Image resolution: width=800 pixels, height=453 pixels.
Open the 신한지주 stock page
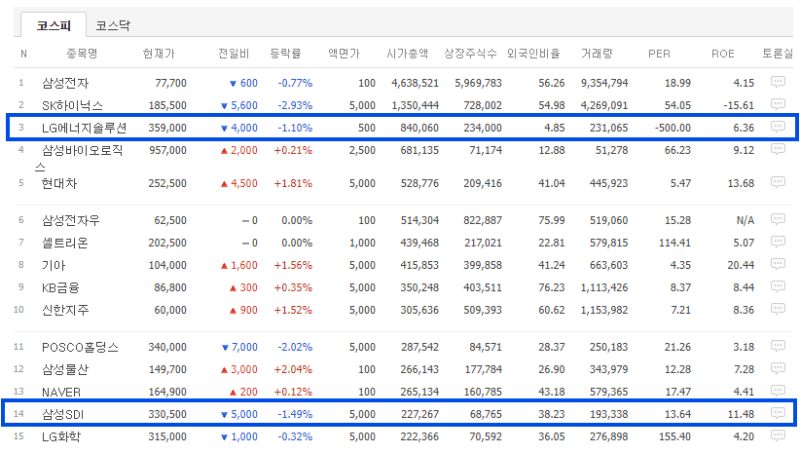click(x=65, y=310)
